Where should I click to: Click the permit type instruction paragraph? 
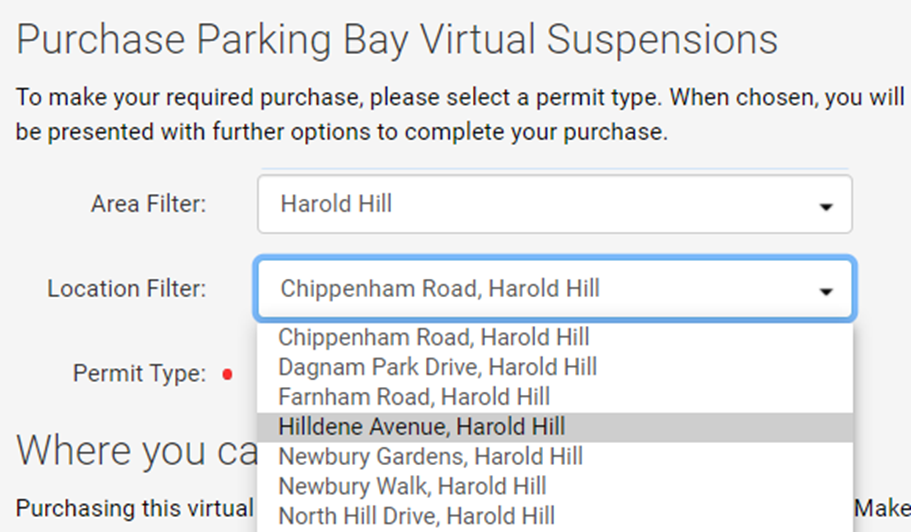460,114
